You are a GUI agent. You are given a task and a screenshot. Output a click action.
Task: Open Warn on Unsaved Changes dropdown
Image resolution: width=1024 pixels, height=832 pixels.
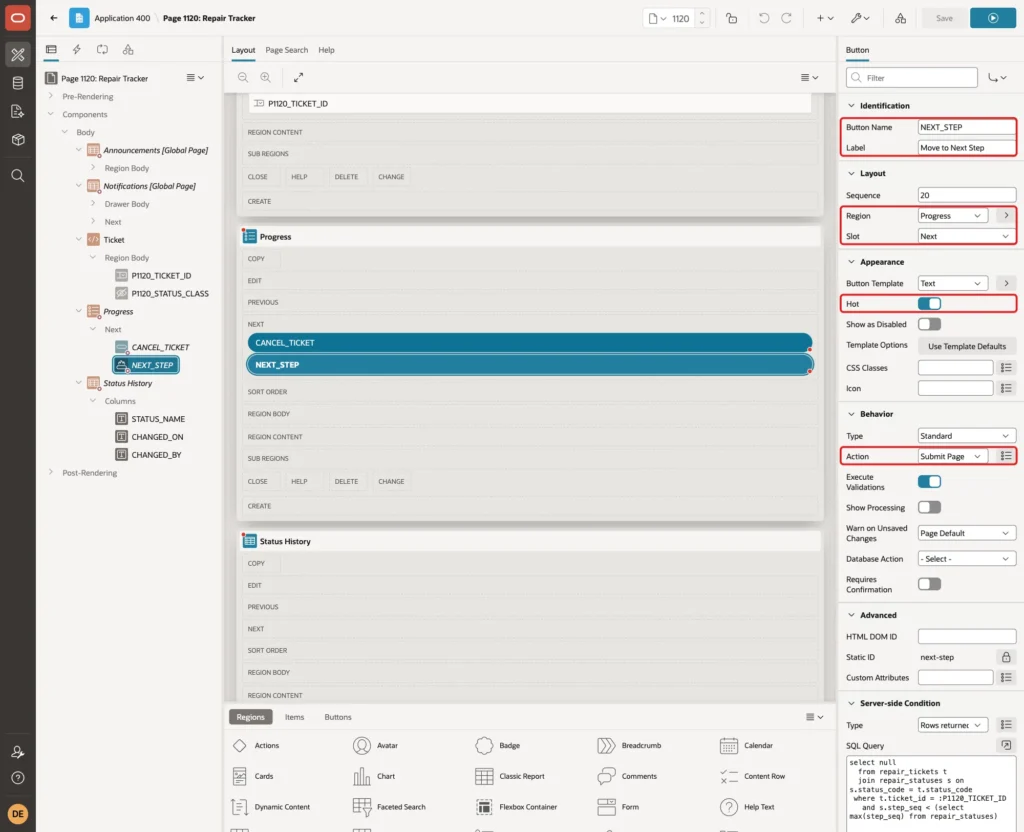click(967, 533)
